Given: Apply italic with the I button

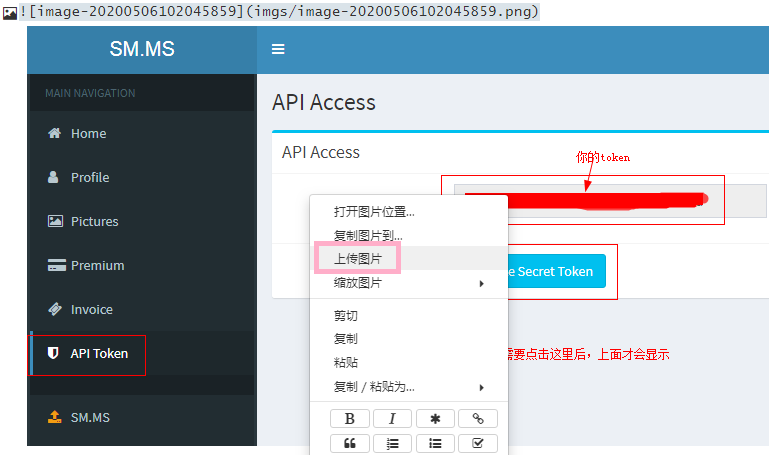Looking at the screenshot, I should (x=392, y=419).
